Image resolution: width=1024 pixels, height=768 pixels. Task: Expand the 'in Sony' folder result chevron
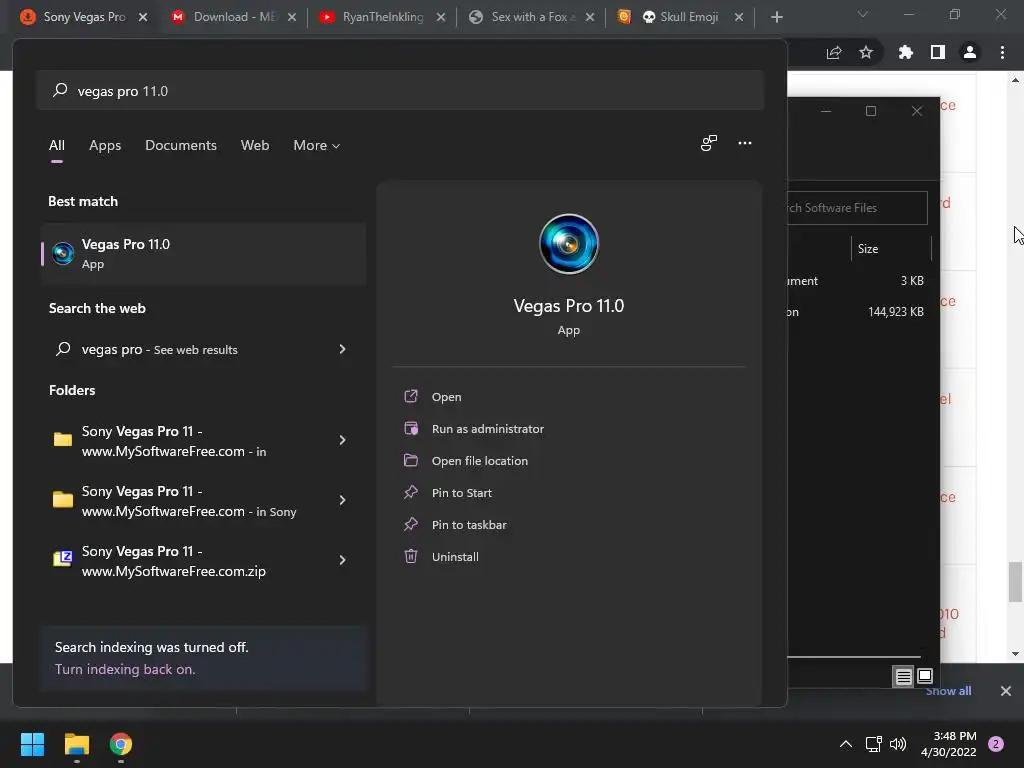[342, 500]
